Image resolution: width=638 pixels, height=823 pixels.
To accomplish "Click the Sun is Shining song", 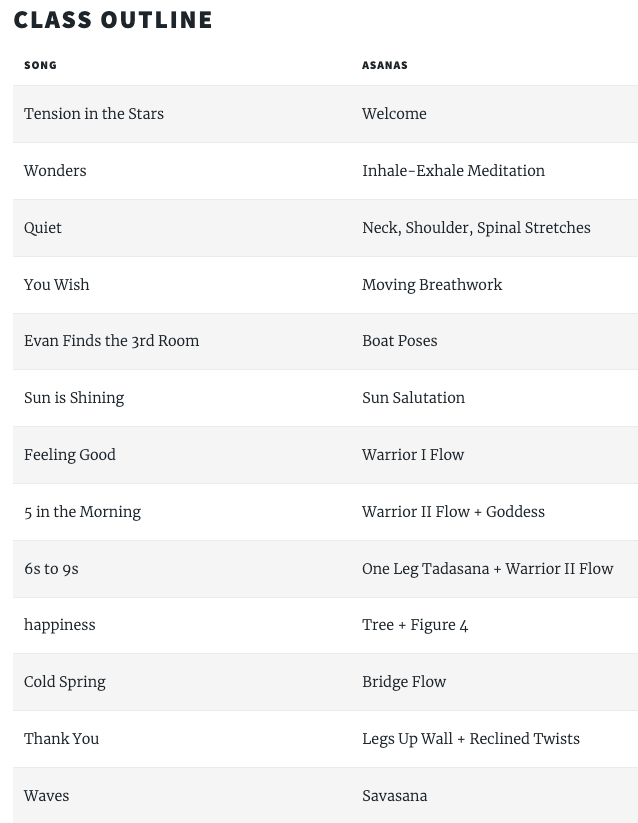I will pos(74,398).
